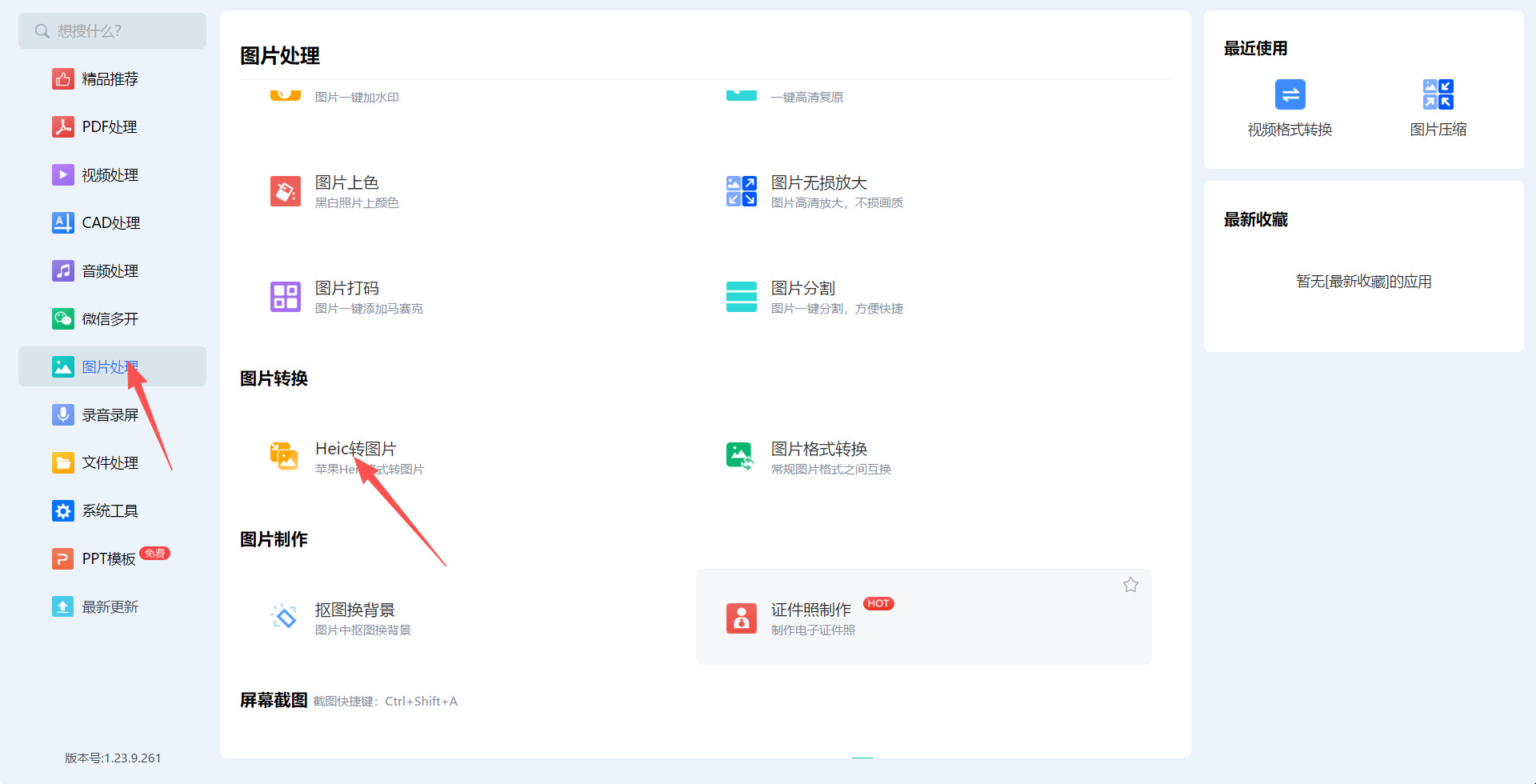
Task: Focus the 想搜什么? search field
Action: (112, 31)
